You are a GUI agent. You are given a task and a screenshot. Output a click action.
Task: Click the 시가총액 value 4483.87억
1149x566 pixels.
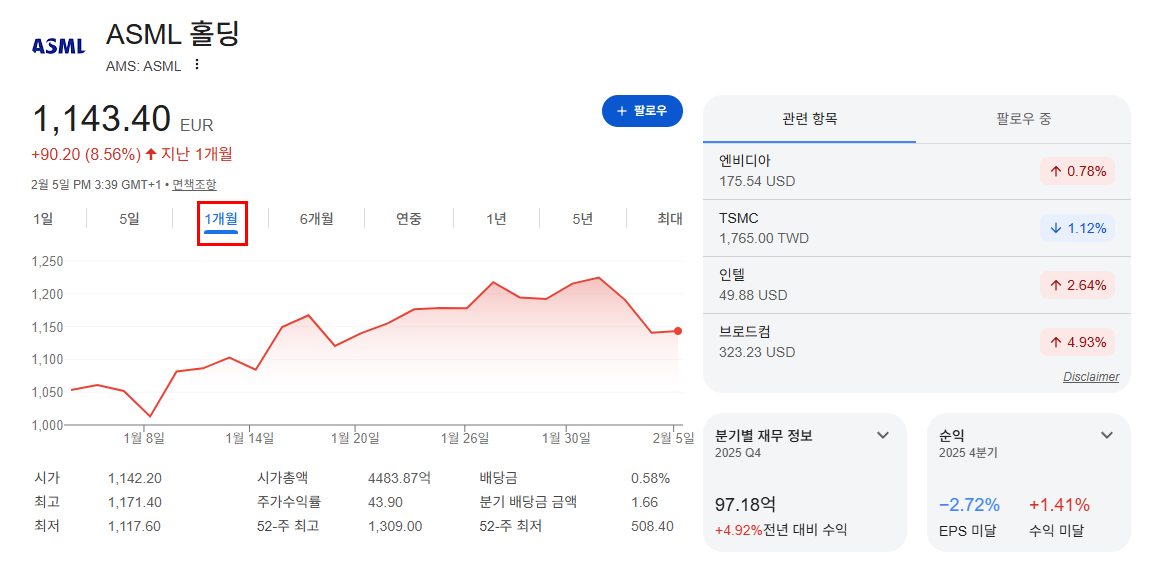[x=399, y=479]
